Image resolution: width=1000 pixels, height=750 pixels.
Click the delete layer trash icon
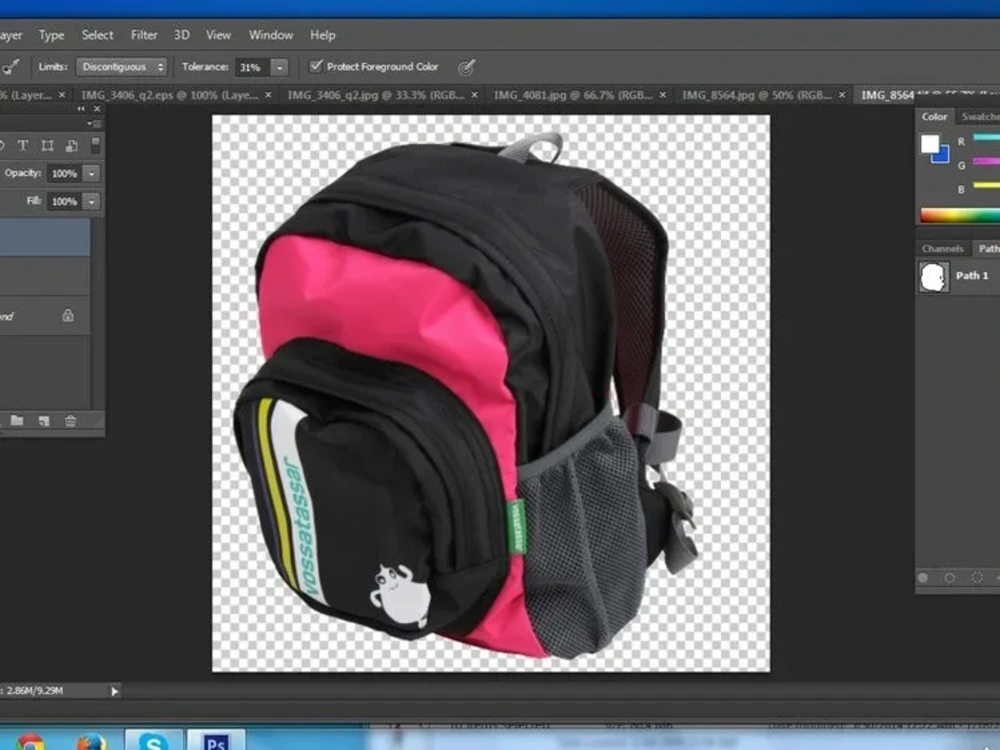point(70,420)
